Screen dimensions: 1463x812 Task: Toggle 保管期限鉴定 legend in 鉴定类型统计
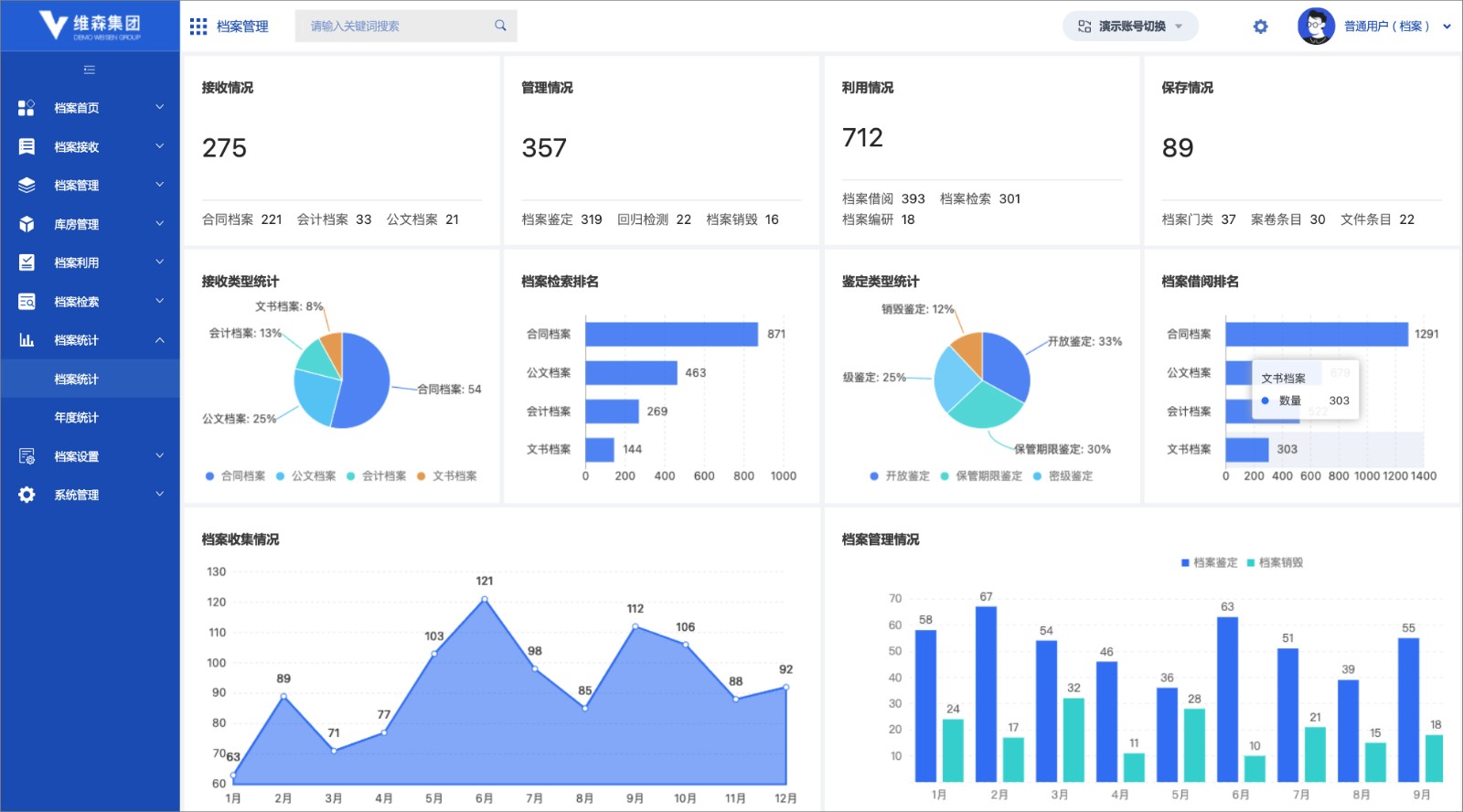[x=982, y=475]
